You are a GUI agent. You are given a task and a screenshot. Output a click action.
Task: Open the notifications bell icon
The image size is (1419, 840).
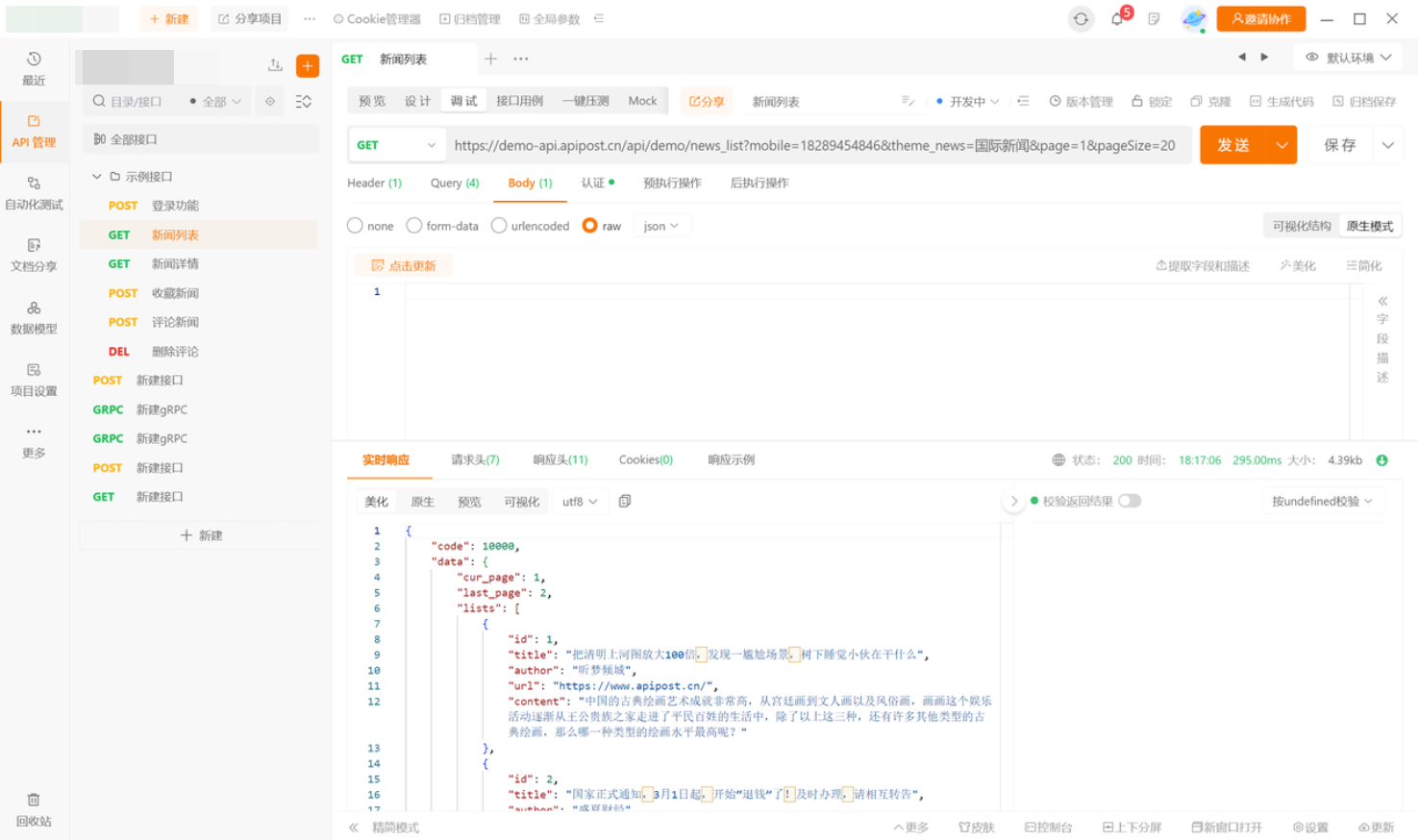click(1117, 19)
